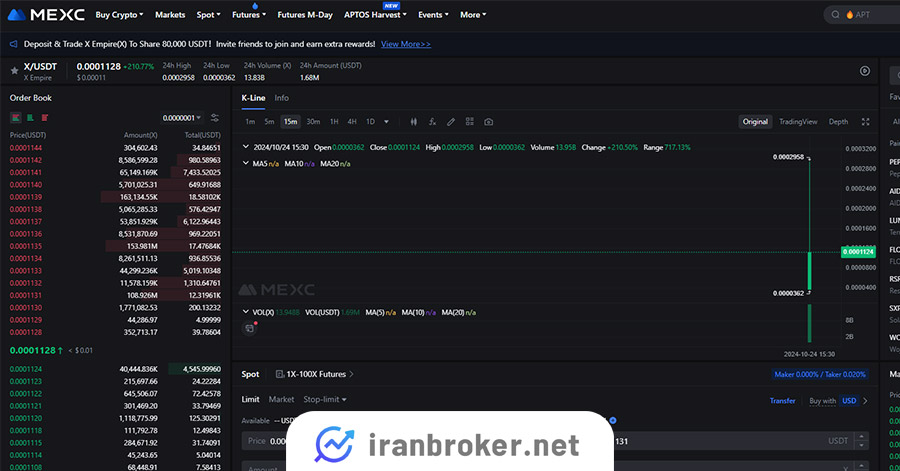Open the Spot trading tab

coord(250,374)
